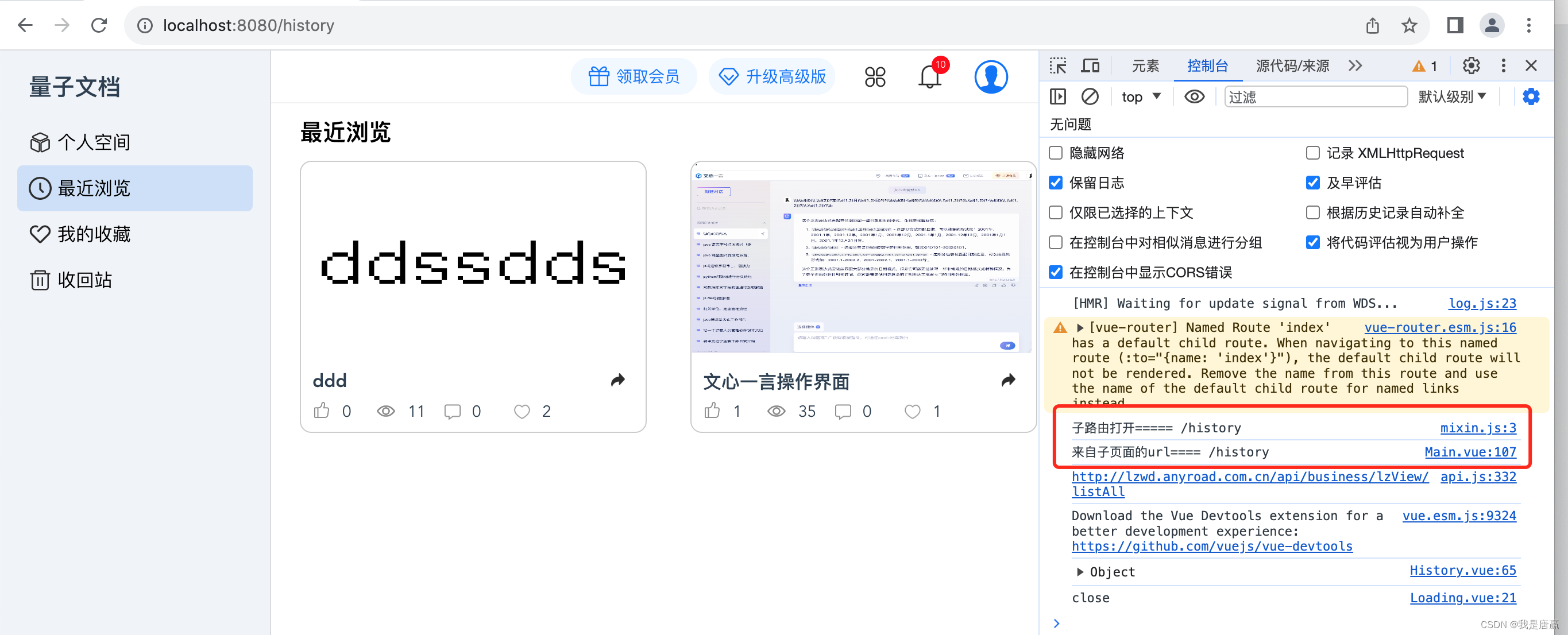1568x635 pixels.
Task: Enable 隐藏网络 checkbox
Action: pyautogui.click(x=1056, y=153)
